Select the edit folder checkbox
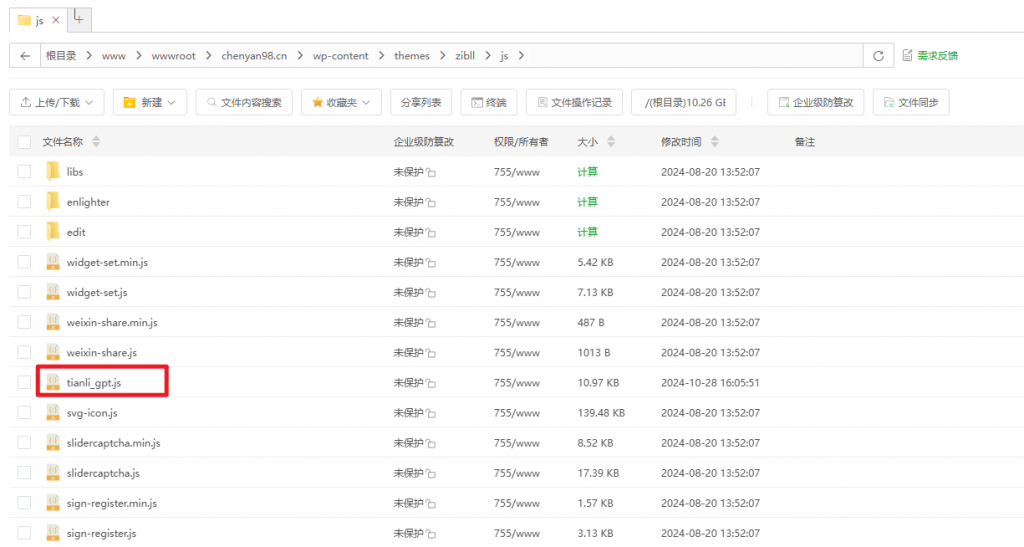This screenshot has width=1024, height=547. pyautogui.click(x=24, y=232)
